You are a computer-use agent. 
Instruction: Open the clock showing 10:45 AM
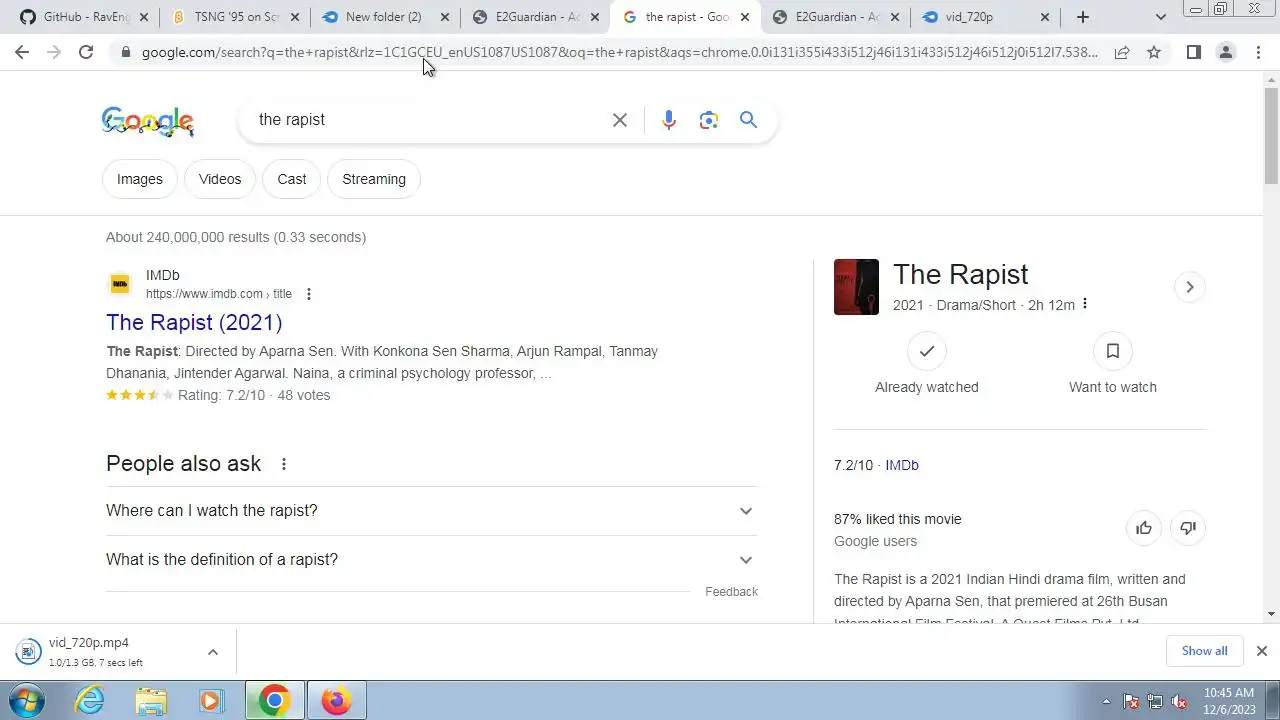pyautogui.click(x=1229, y=700)
